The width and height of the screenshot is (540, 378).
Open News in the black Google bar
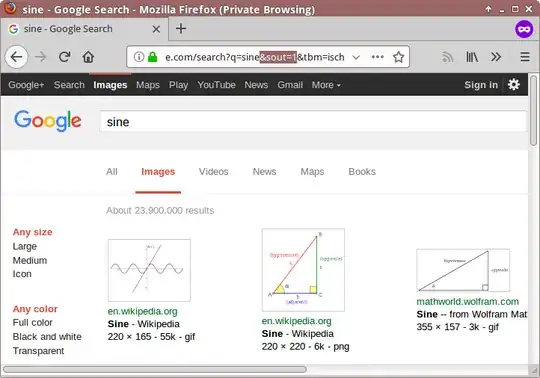[256, 85]
